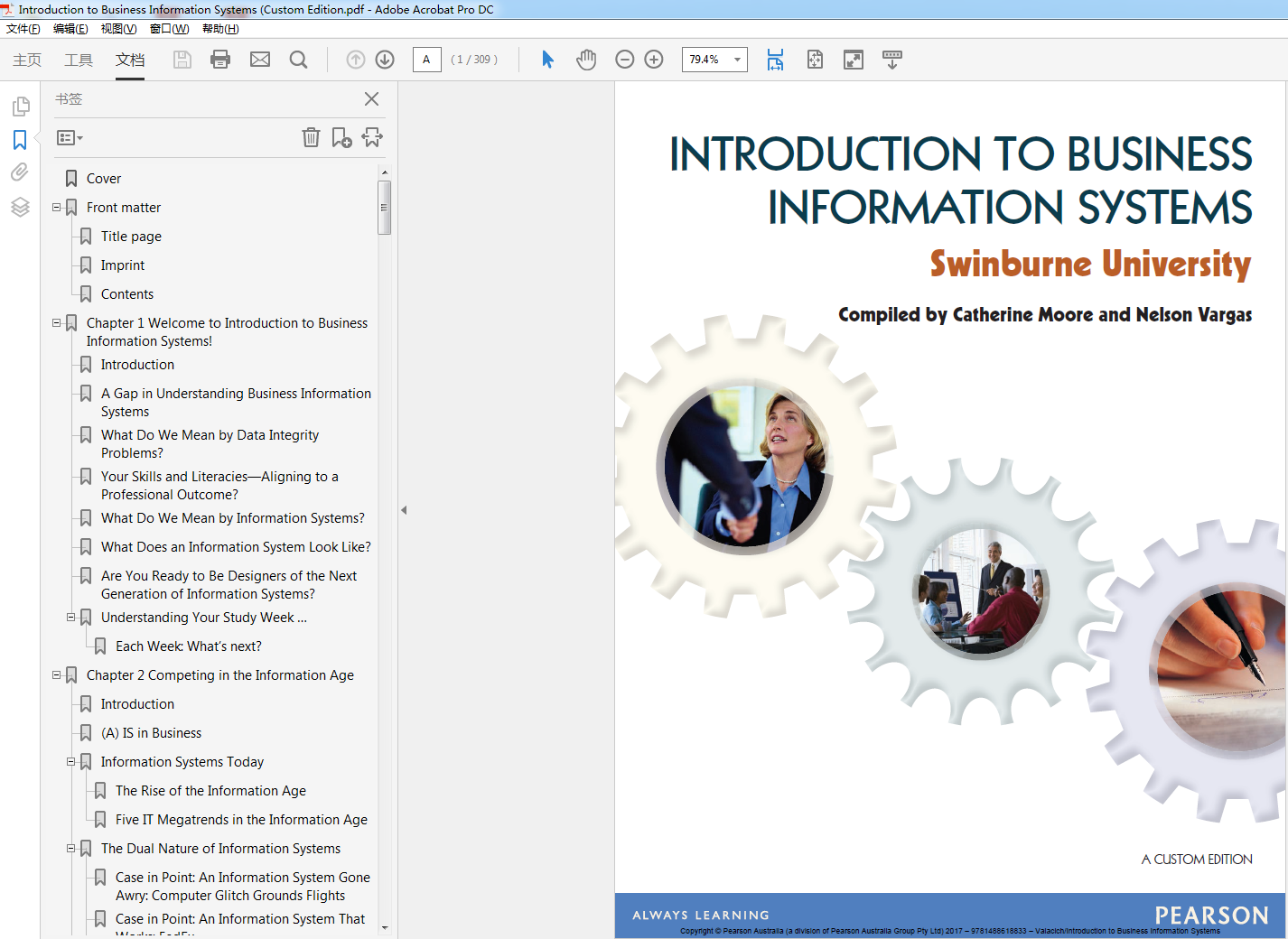Collapse The Dual Nature node

click(x=71, y=849)
